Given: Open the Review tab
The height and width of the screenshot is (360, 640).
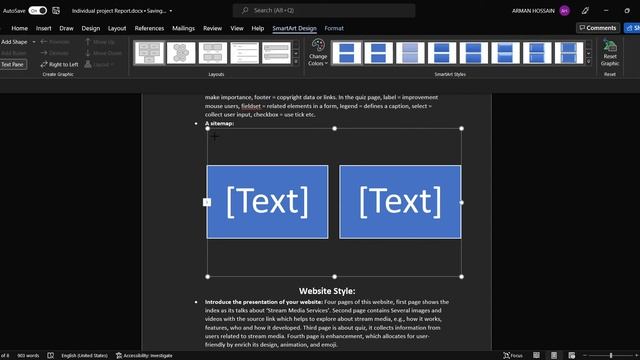Looking at the screenshot, I should (x=212, y=28).
